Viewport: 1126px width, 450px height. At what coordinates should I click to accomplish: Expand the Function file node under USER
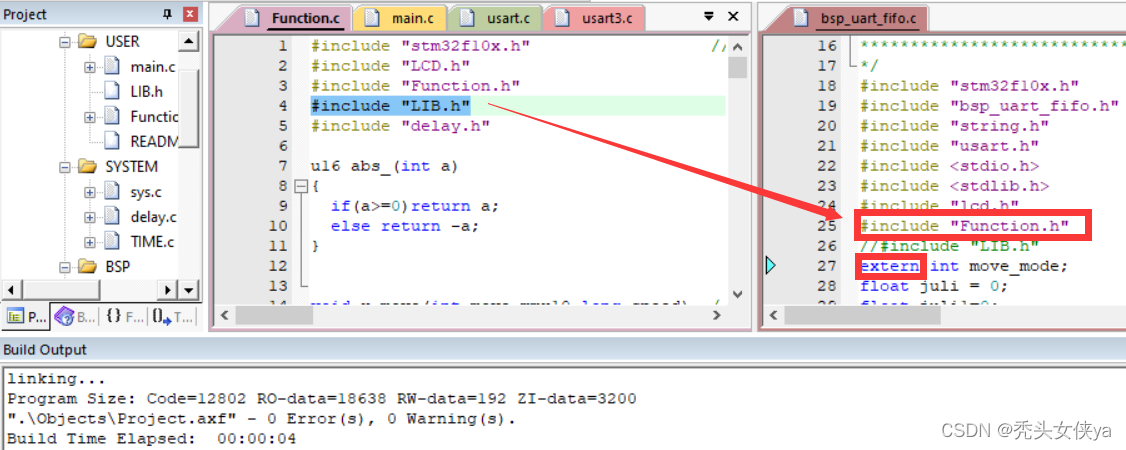(x=90, y=117)
